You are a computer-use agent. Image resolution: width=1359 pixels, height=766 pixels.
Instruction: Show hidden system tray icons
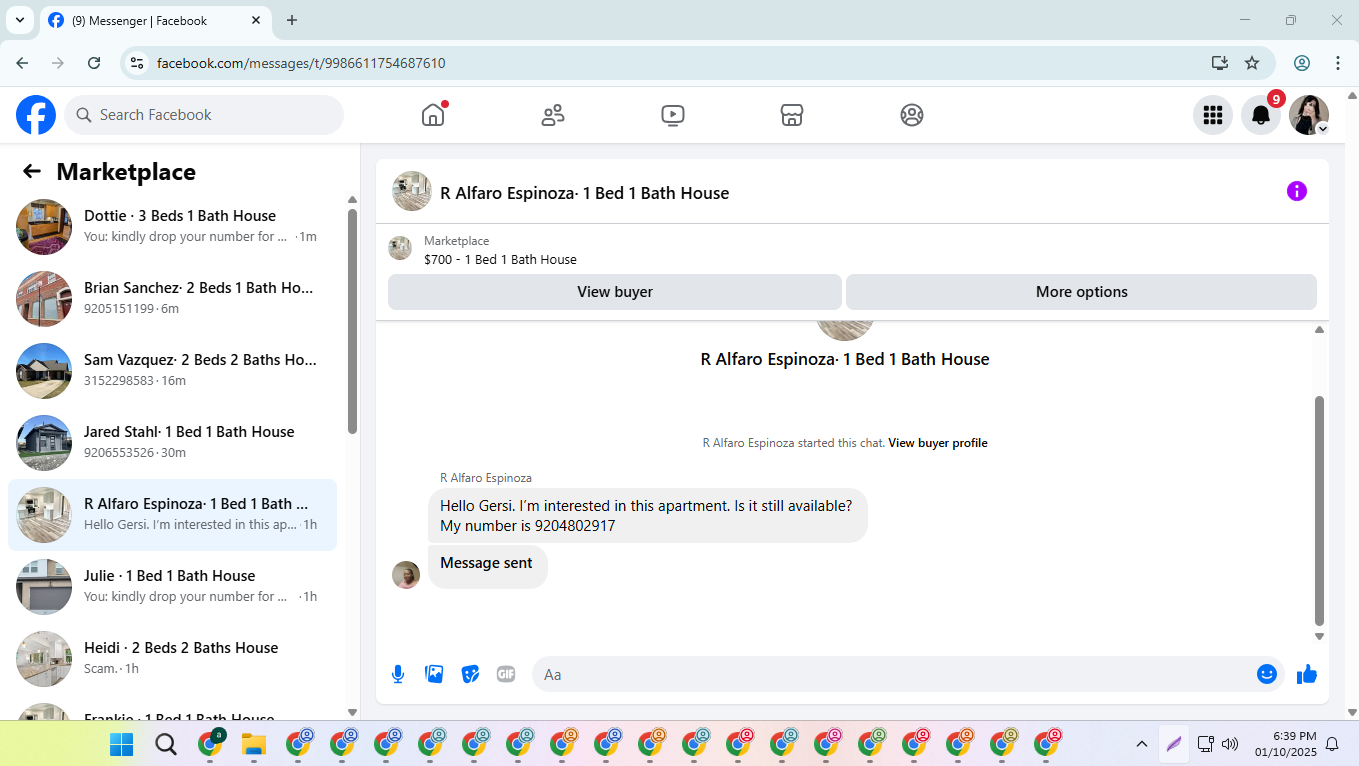[1142, 744]
